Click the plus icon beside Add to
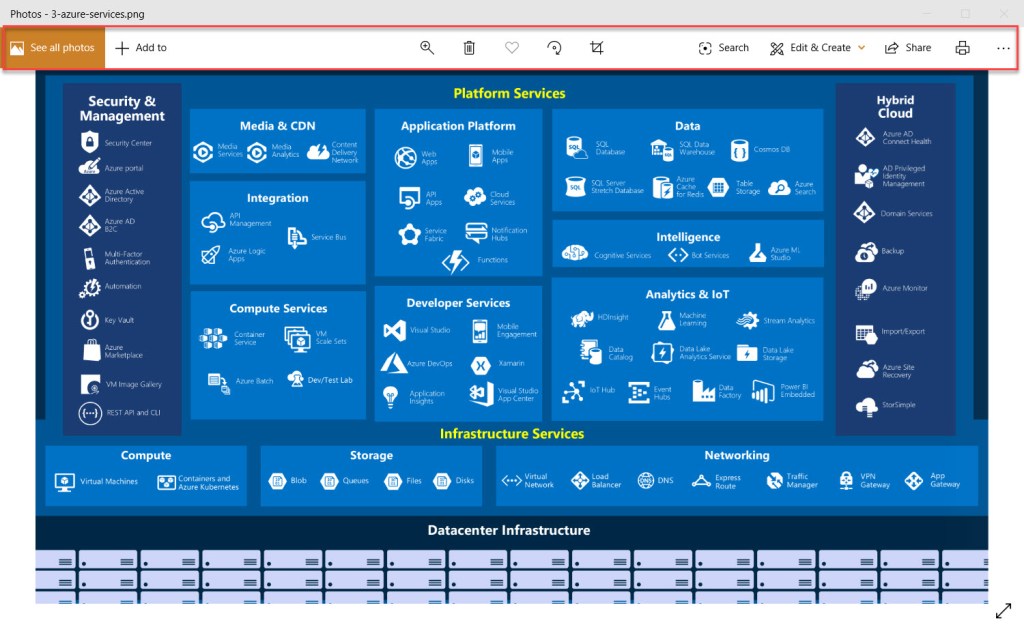This screenshot has width=1024, height=631. (x=122, y=48)
